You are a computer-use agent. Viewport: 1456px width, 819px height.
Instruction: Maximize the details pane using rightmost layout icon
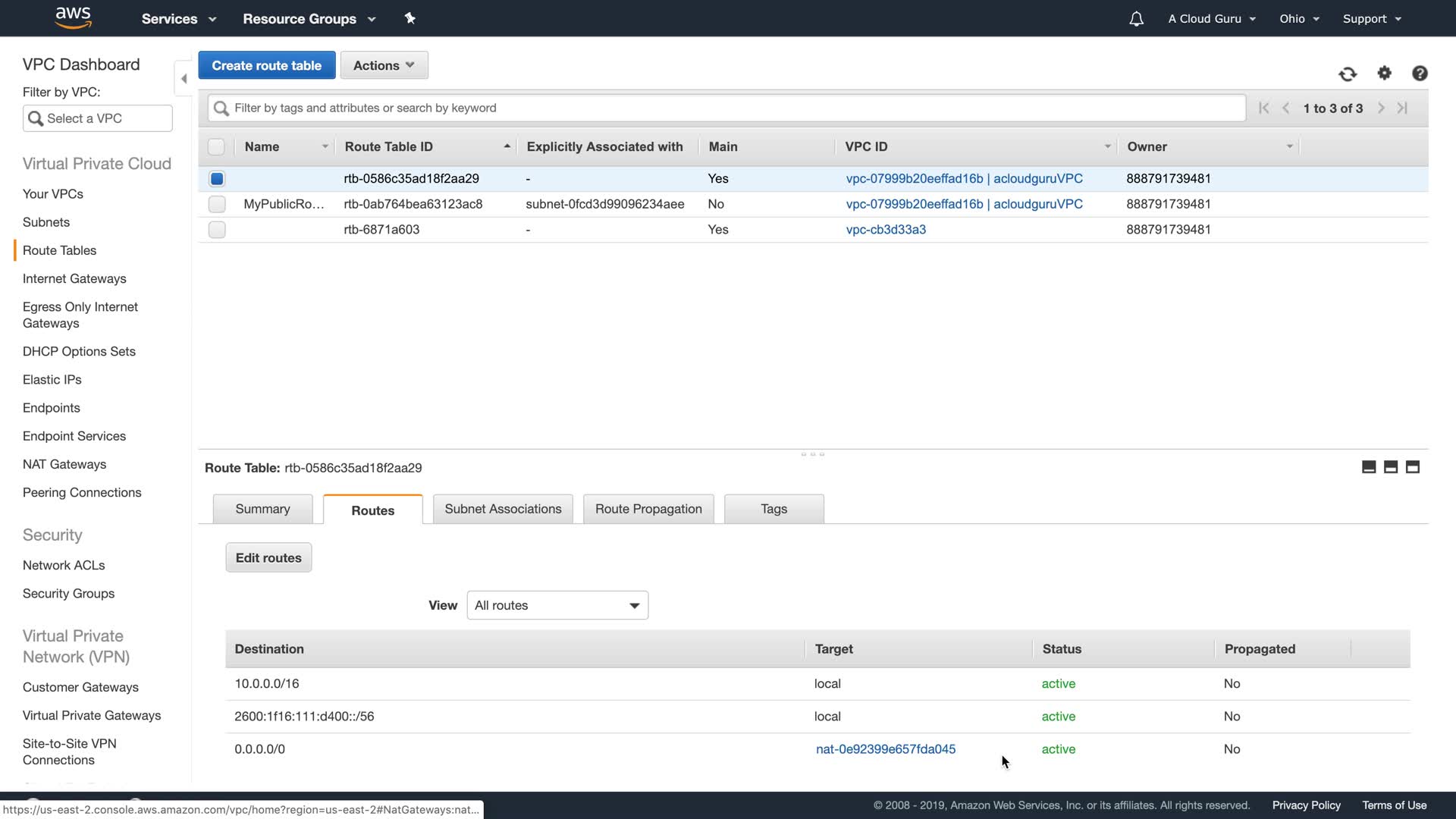pyautogui.click(x=1412, y=467)
